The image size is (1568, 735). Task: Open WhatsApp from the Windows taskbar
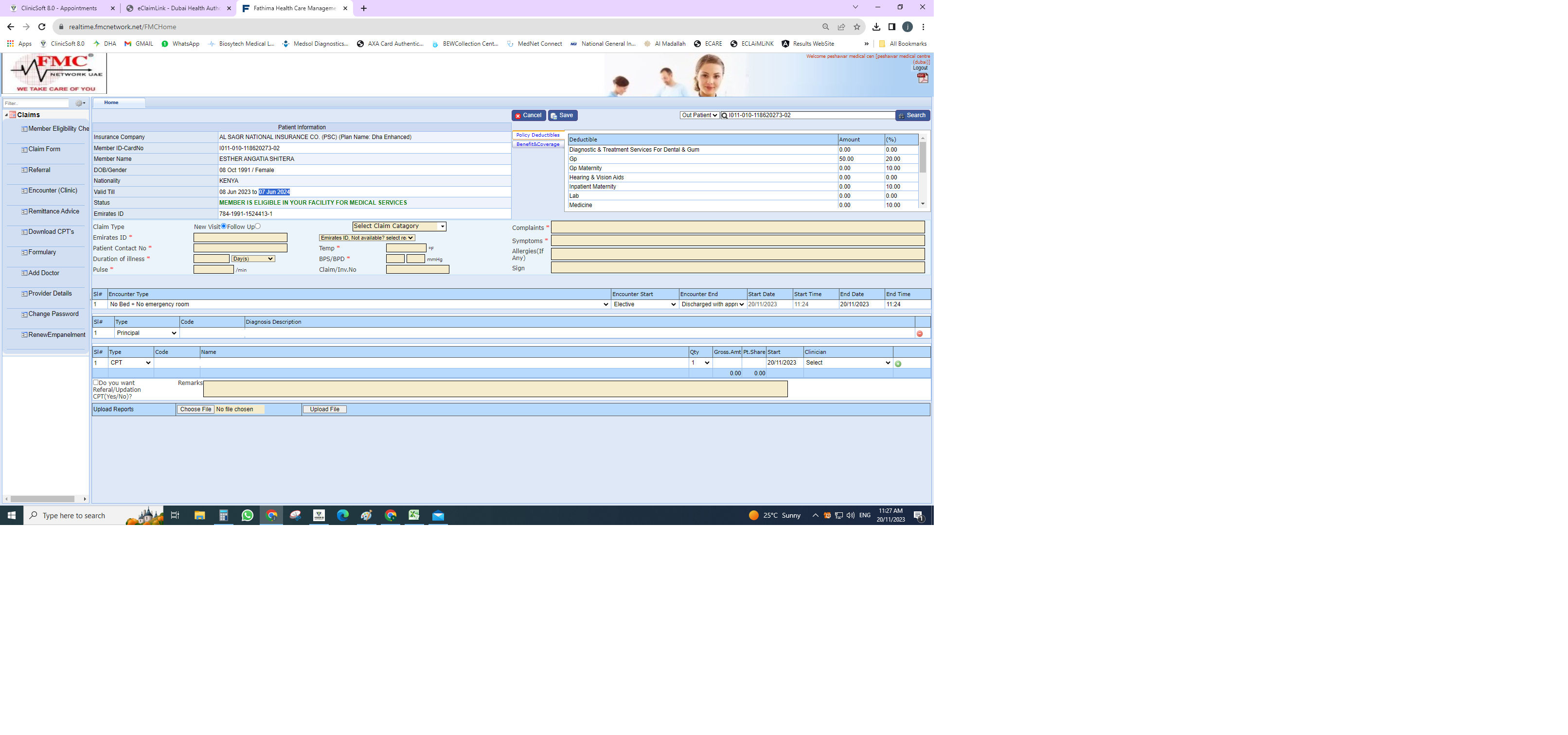(x=247, y=515)
